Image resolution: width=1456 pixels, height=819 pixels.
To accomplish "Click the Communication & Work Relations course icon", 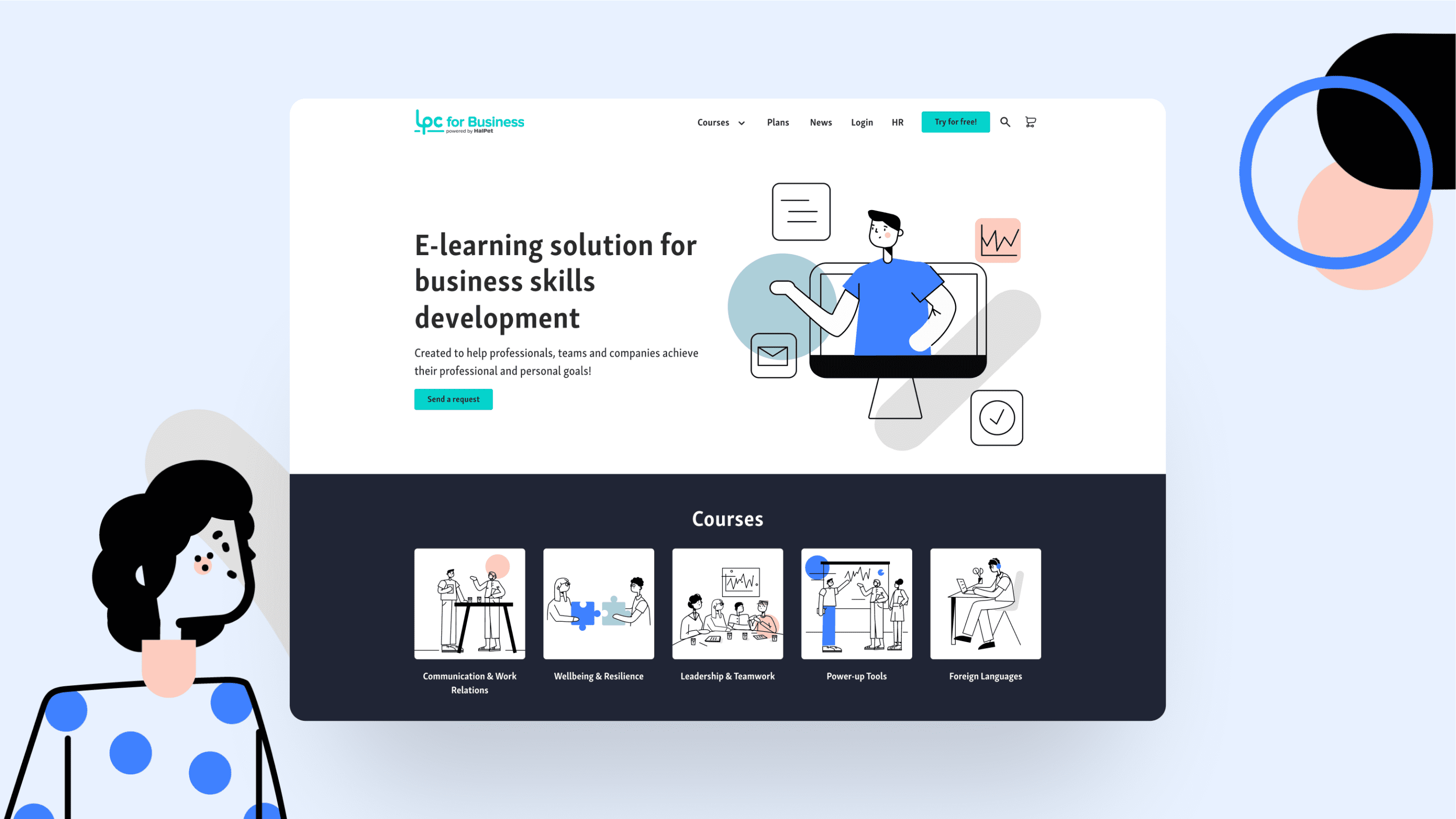I will [x=469, y=603].
